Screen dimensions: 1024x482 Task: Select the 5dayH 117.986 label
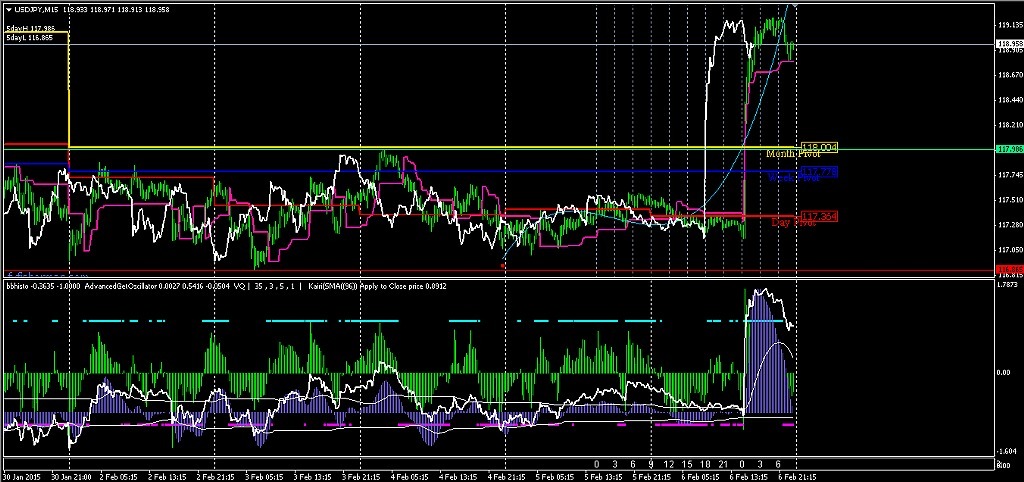31,29
